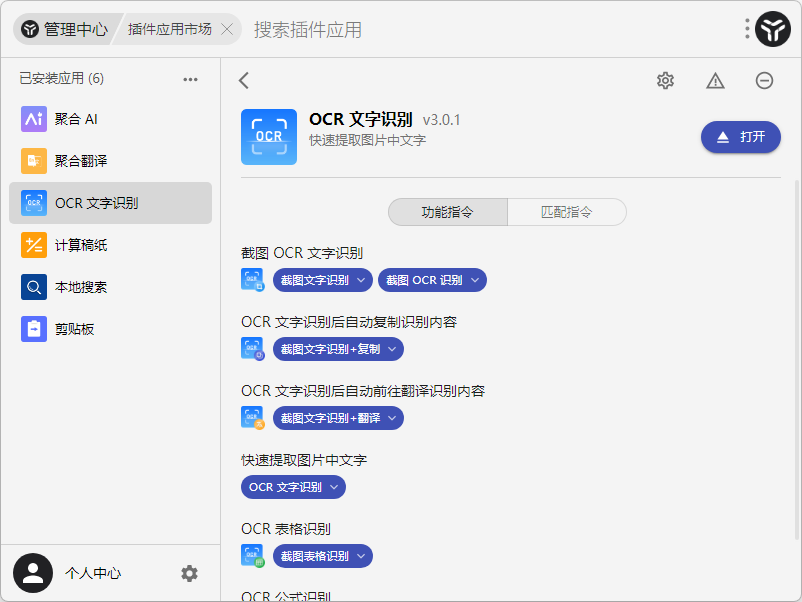The height and width of the screenshot is (602, 802).
Task: Click the 已安装应用 (6) header
Action: pos(61,79)
